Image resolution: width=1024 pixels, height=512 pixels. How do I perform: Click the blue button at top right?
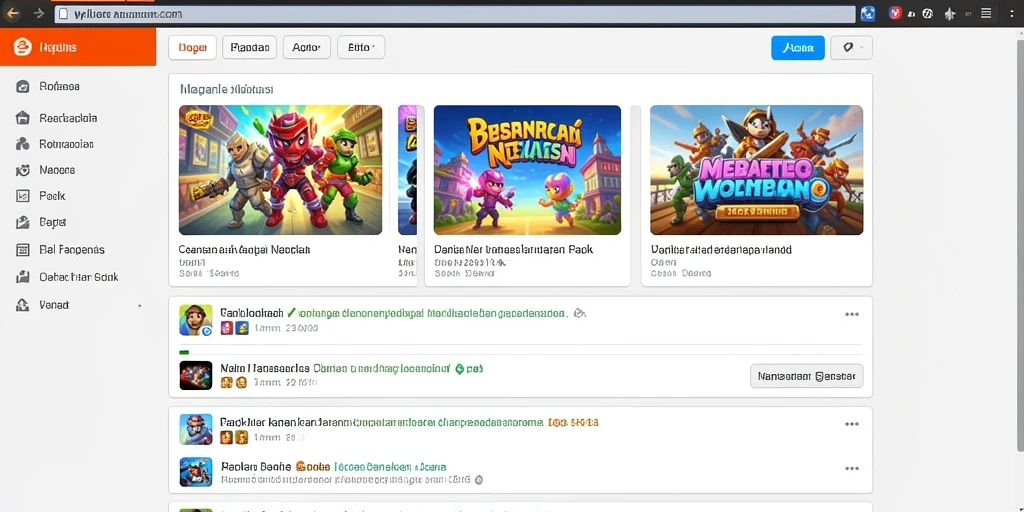[x=798, y=48]
